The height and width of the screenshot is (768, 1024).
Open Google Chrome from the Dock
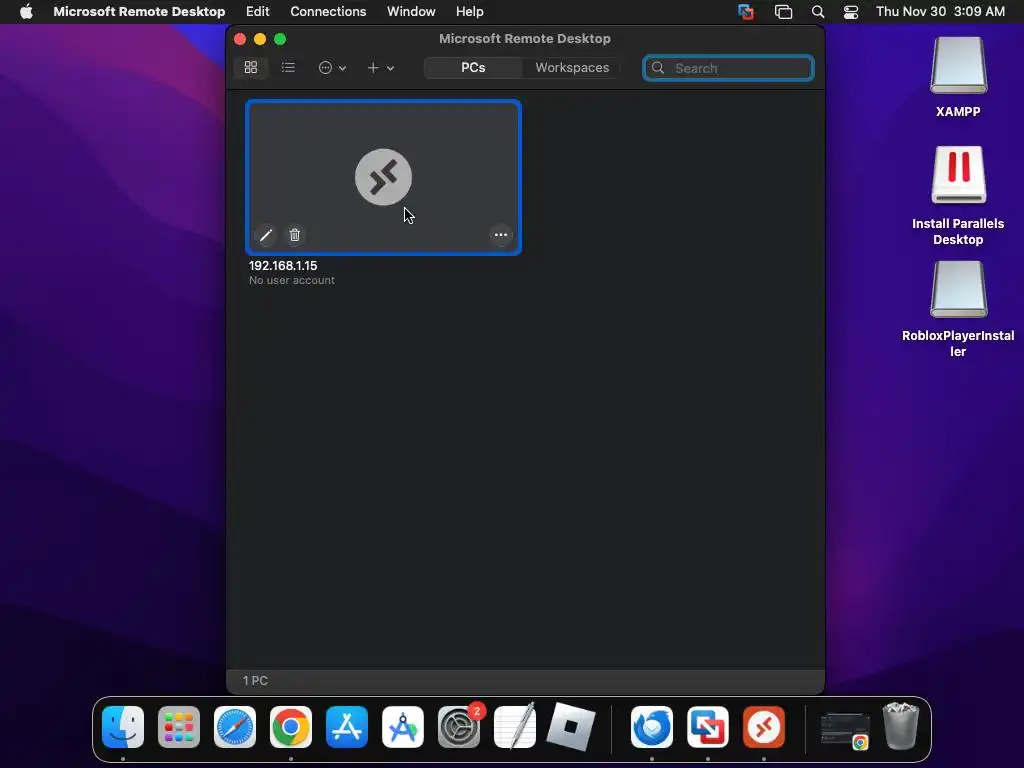[291, 727]
